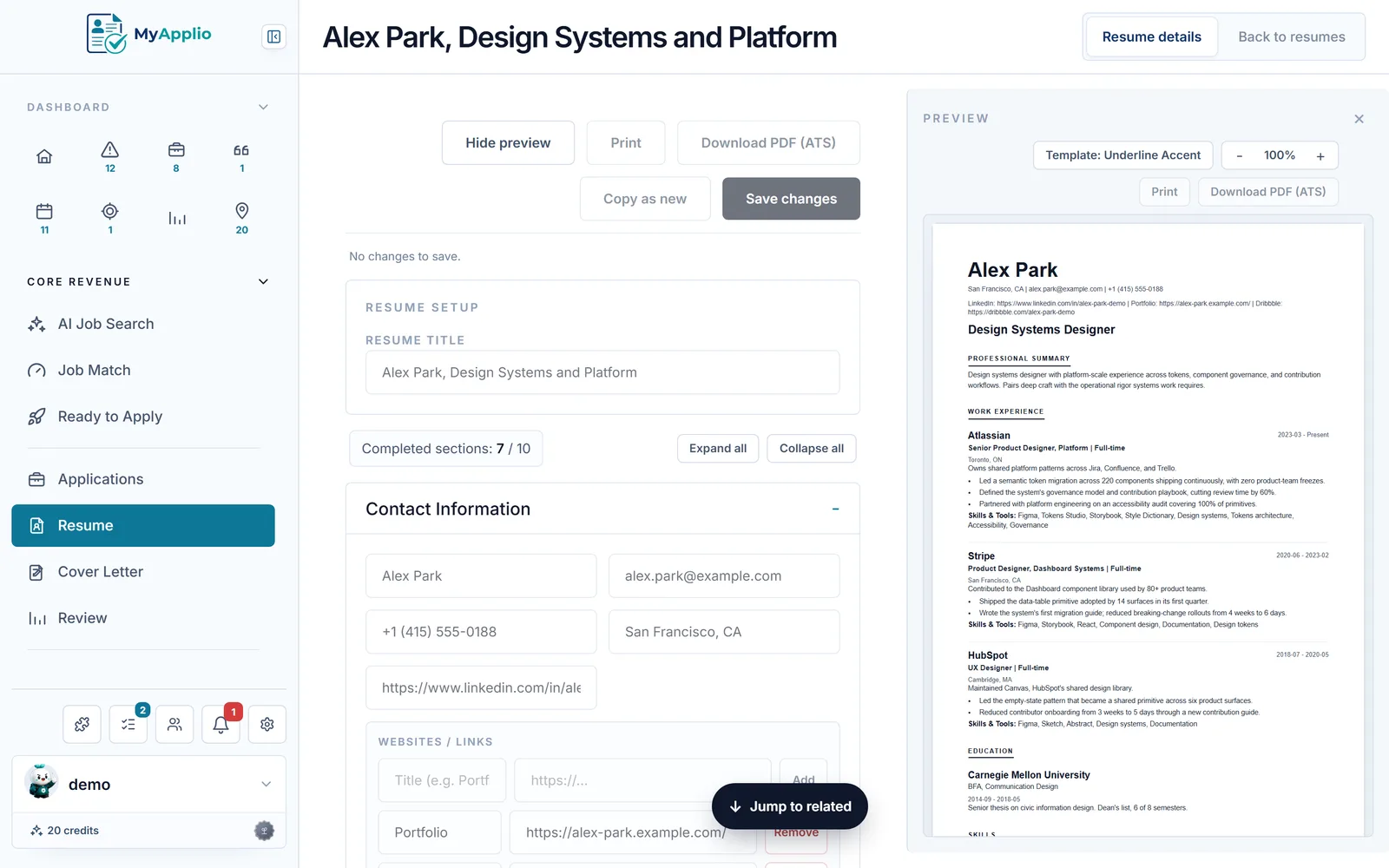Open the bar chart dashboard icon
This screenshot has height=868, width=1389.
(x=176, y=218)
